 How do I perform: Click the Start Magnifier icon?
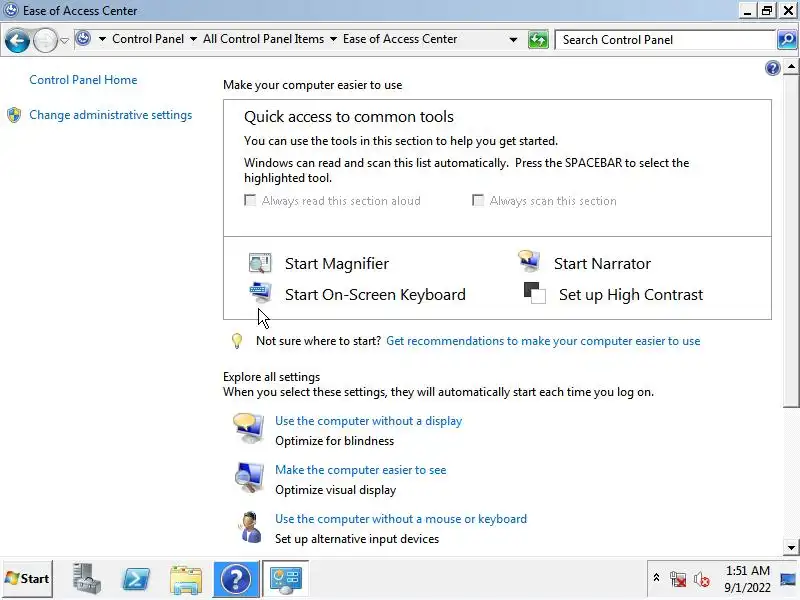tap(260, 263)
